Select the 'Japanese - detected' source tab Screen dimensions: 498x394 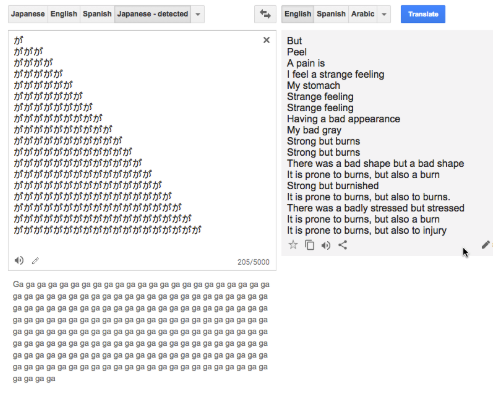pyautogui.click(x=153, y=14)
